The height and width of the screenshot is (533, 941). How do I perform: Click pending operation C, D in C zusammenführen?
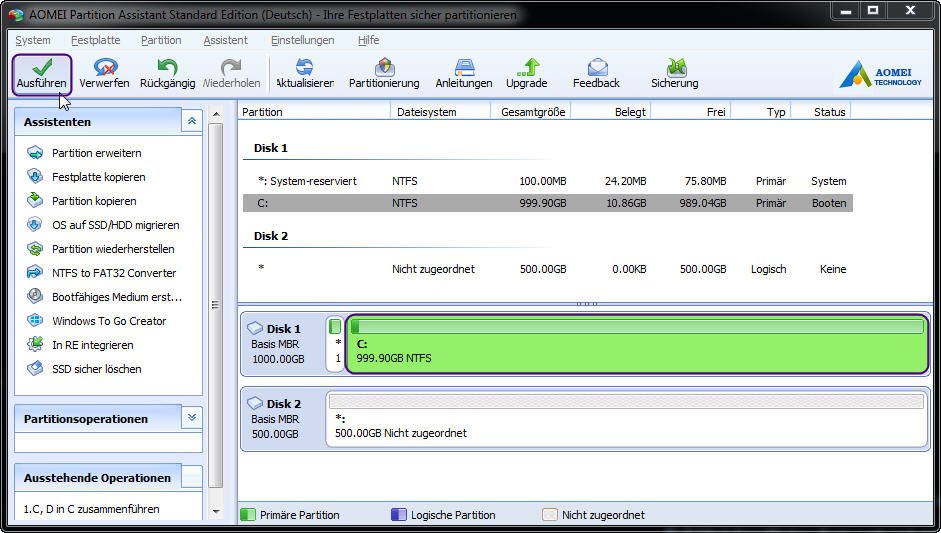[91, 509]
